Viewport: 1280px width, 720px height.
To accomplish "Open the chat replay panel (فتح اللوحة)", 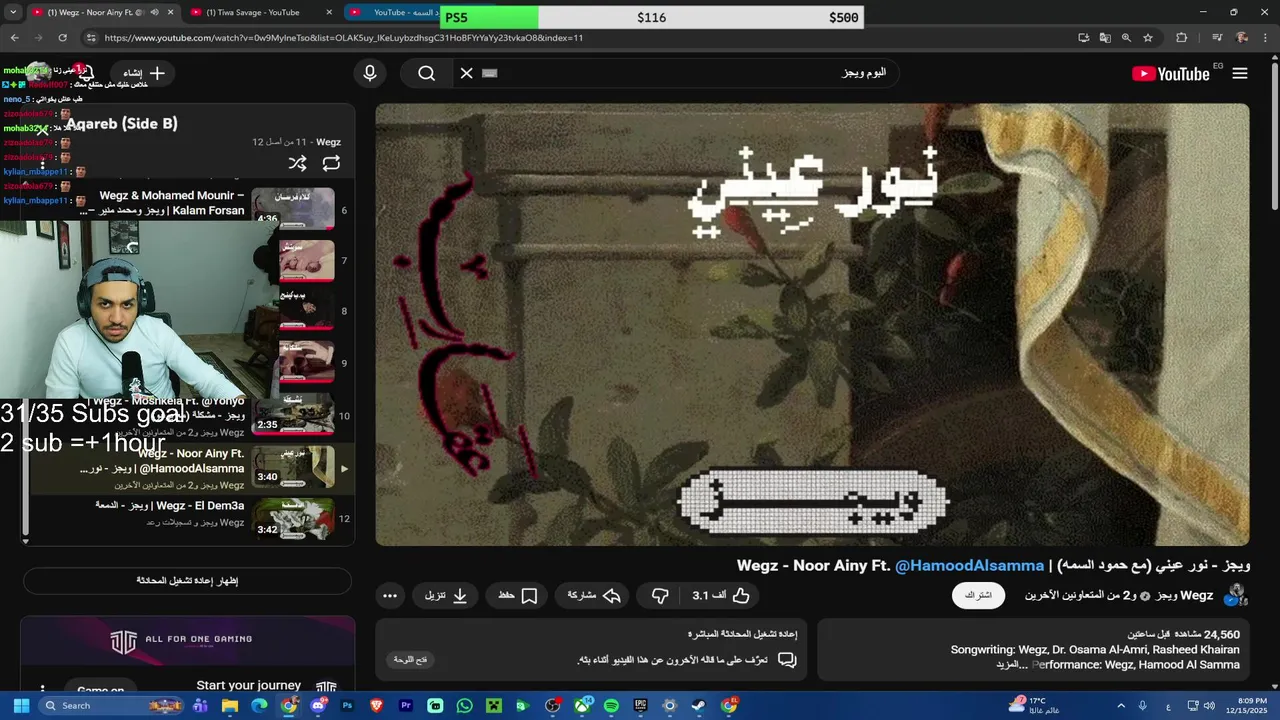I will tap(410, 660).
